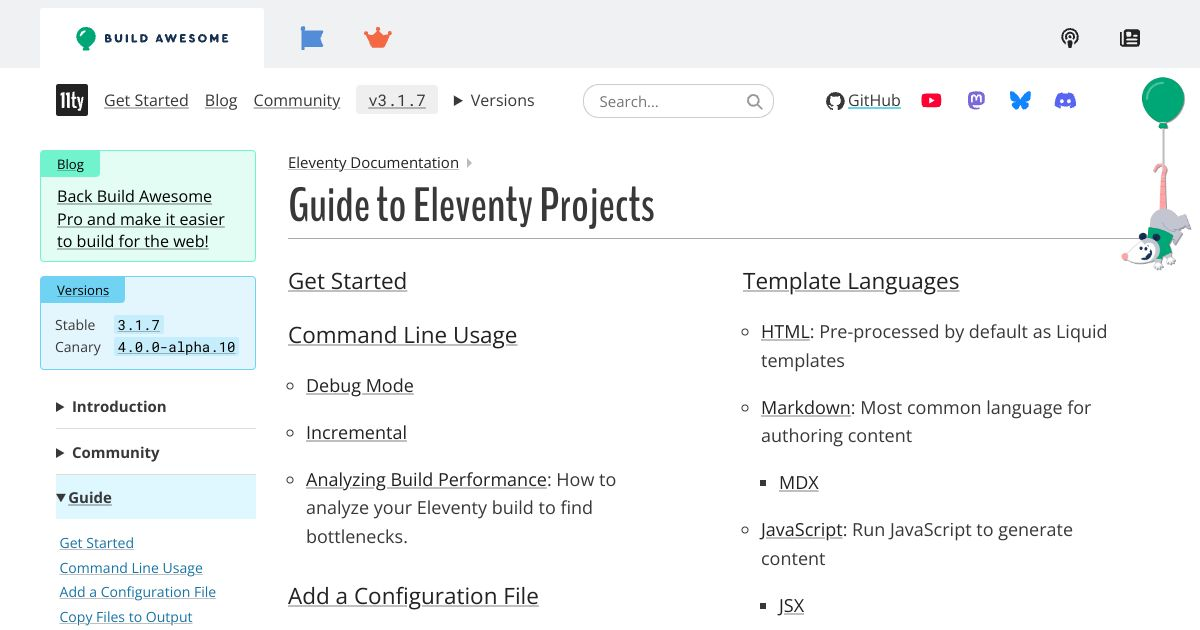Open Add a Configuration File in sidebar
Viewport: 1200px width, 630px height.
click(138, 592)
